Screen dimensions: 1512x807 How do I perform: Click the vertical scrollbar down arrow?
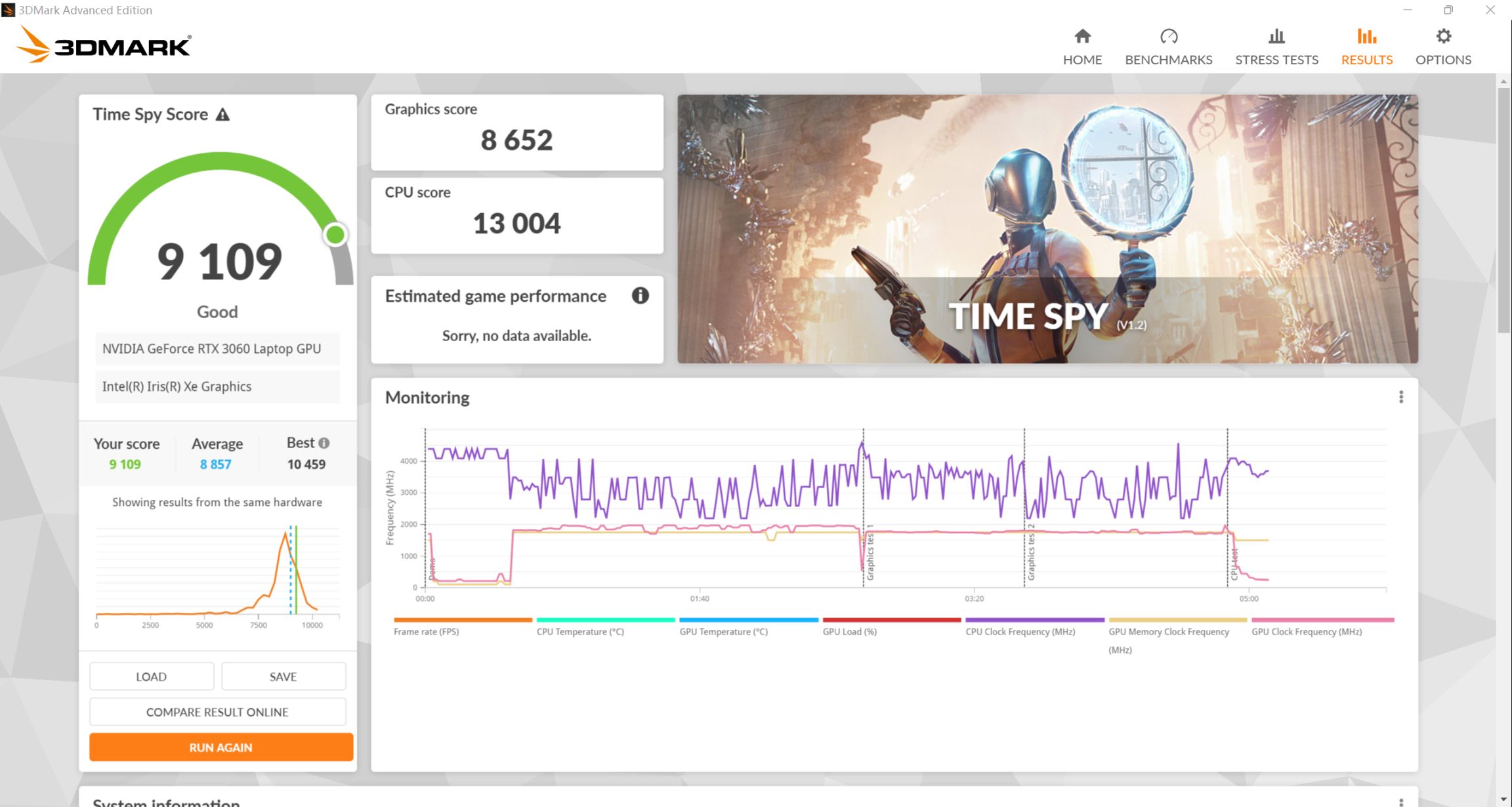(x=1503, y=800)
